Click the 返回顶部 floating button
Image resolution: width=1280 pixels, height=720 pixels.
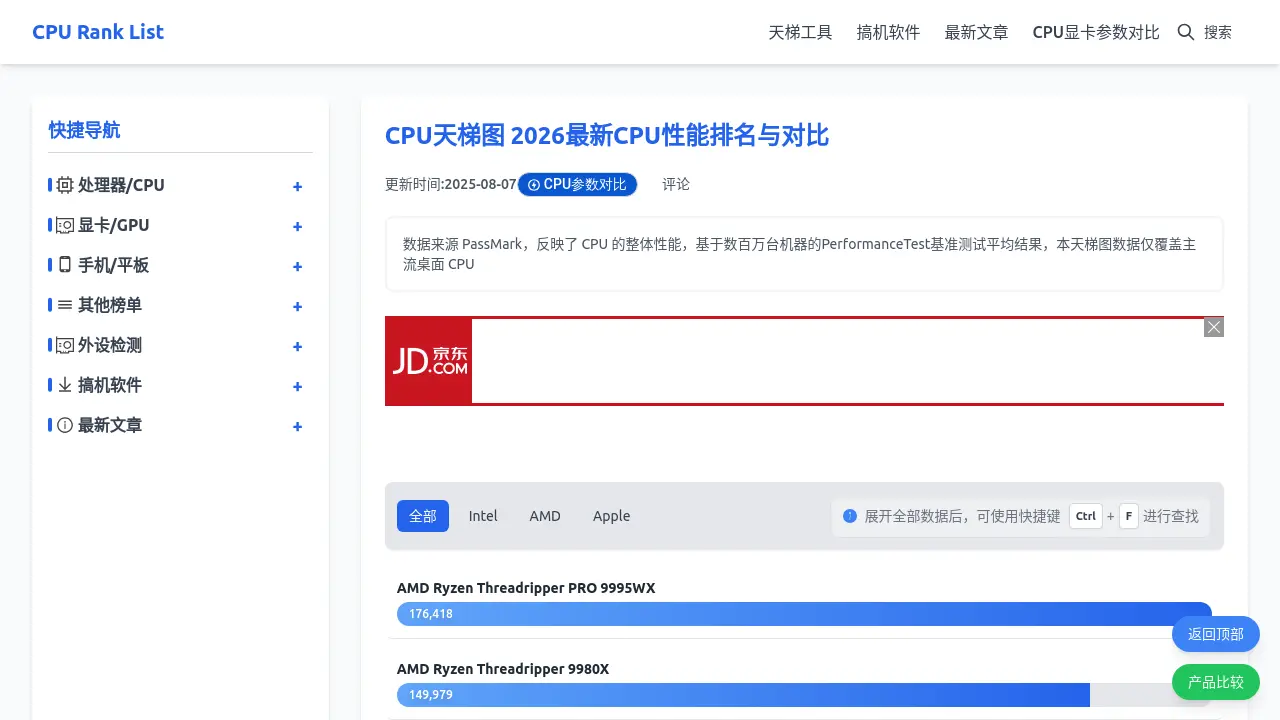pos(1216,634)
